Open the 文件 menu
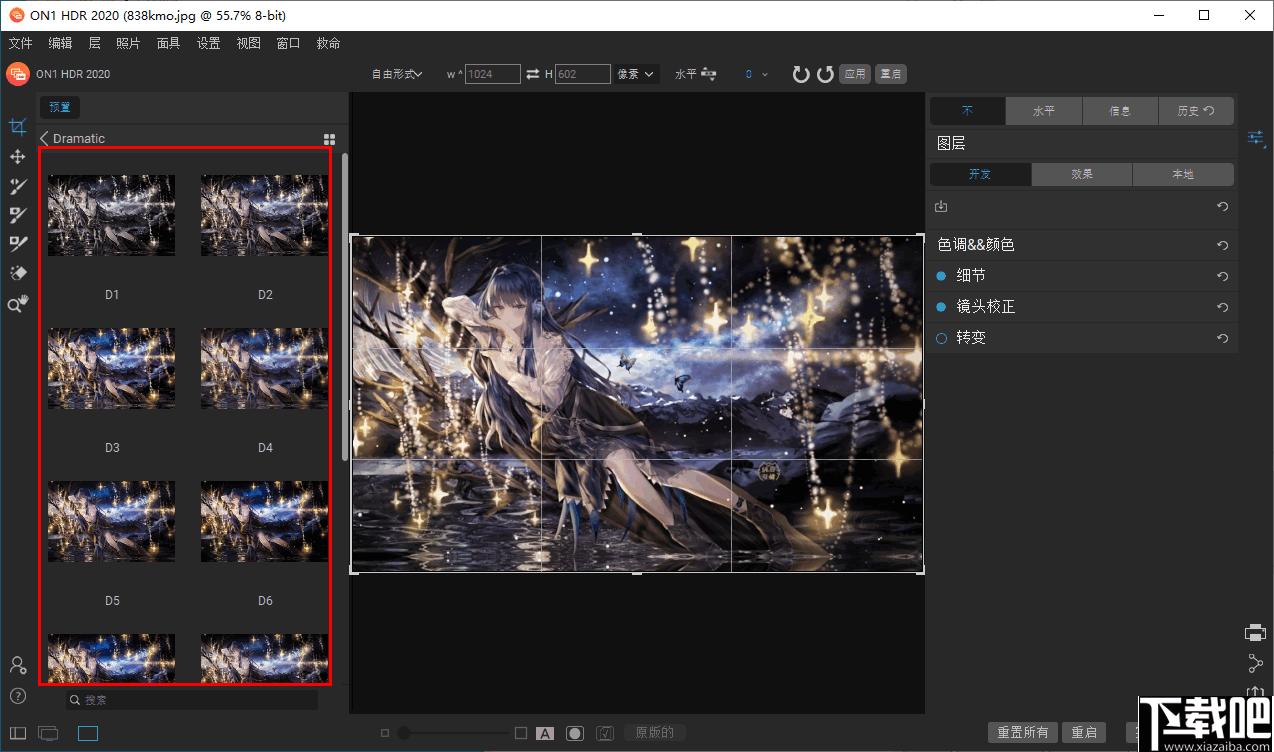This screenshot has width=1274, height=752. tap(20, 43)
